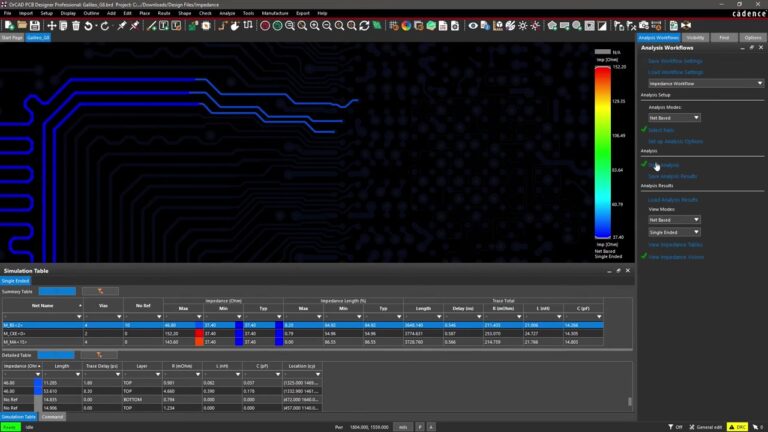This screenshot has height=432, width=768.
Task: Open Analysis Modes Net Based dropdown
Action: tap(674, 118)
